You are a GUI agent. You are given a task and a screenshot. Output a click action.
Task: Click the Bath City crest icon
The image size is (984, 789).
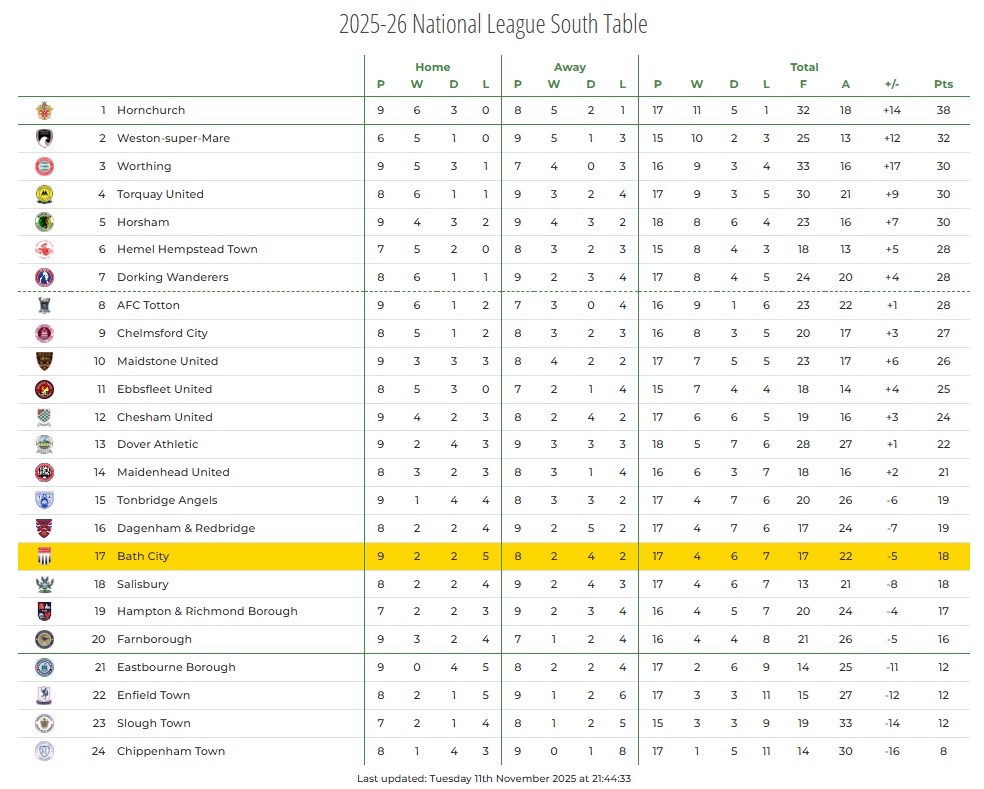click(44, 556)
